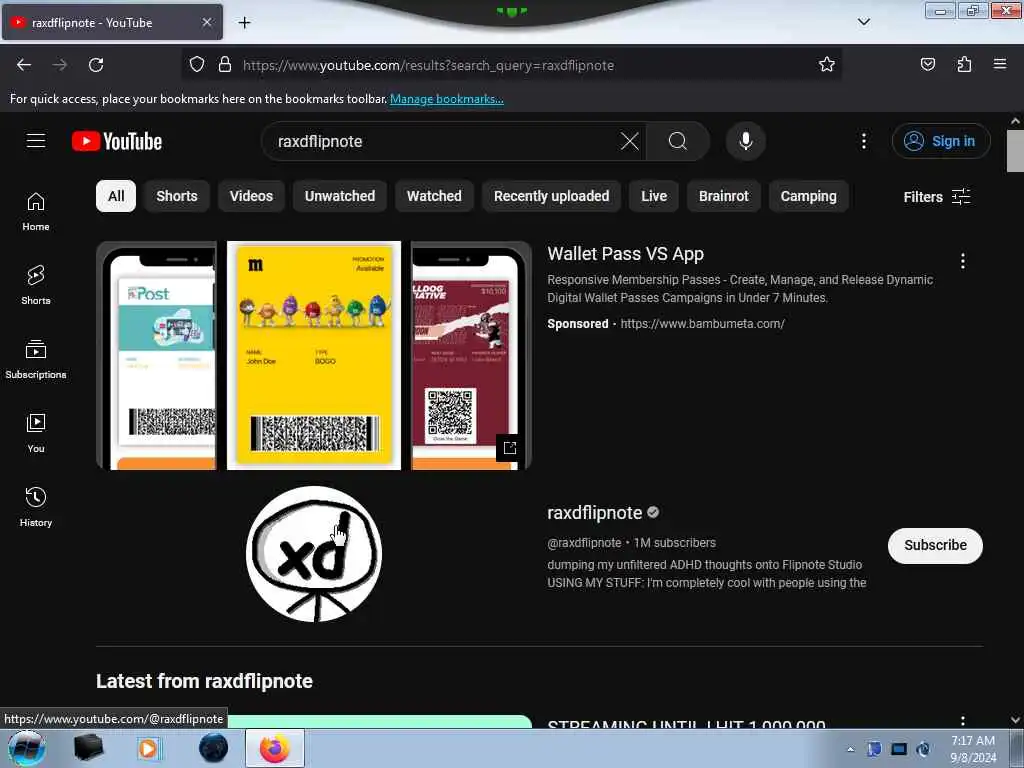Open the Wallet Pass VS App ad title
Screen dimensions: 1024x768
[x=626, y=253]
